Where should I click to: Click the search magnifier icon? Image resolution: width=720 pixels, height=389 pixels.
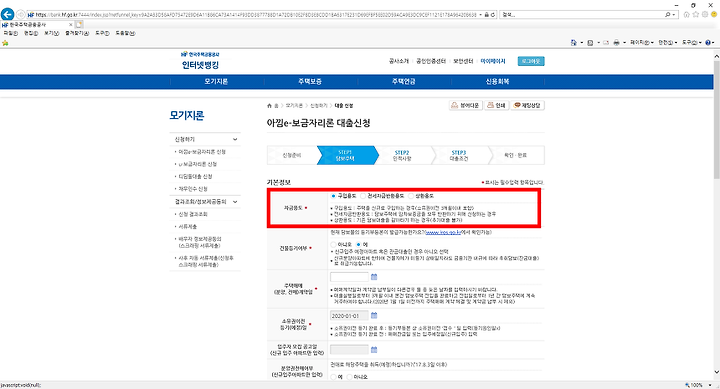tap(668, 15)
